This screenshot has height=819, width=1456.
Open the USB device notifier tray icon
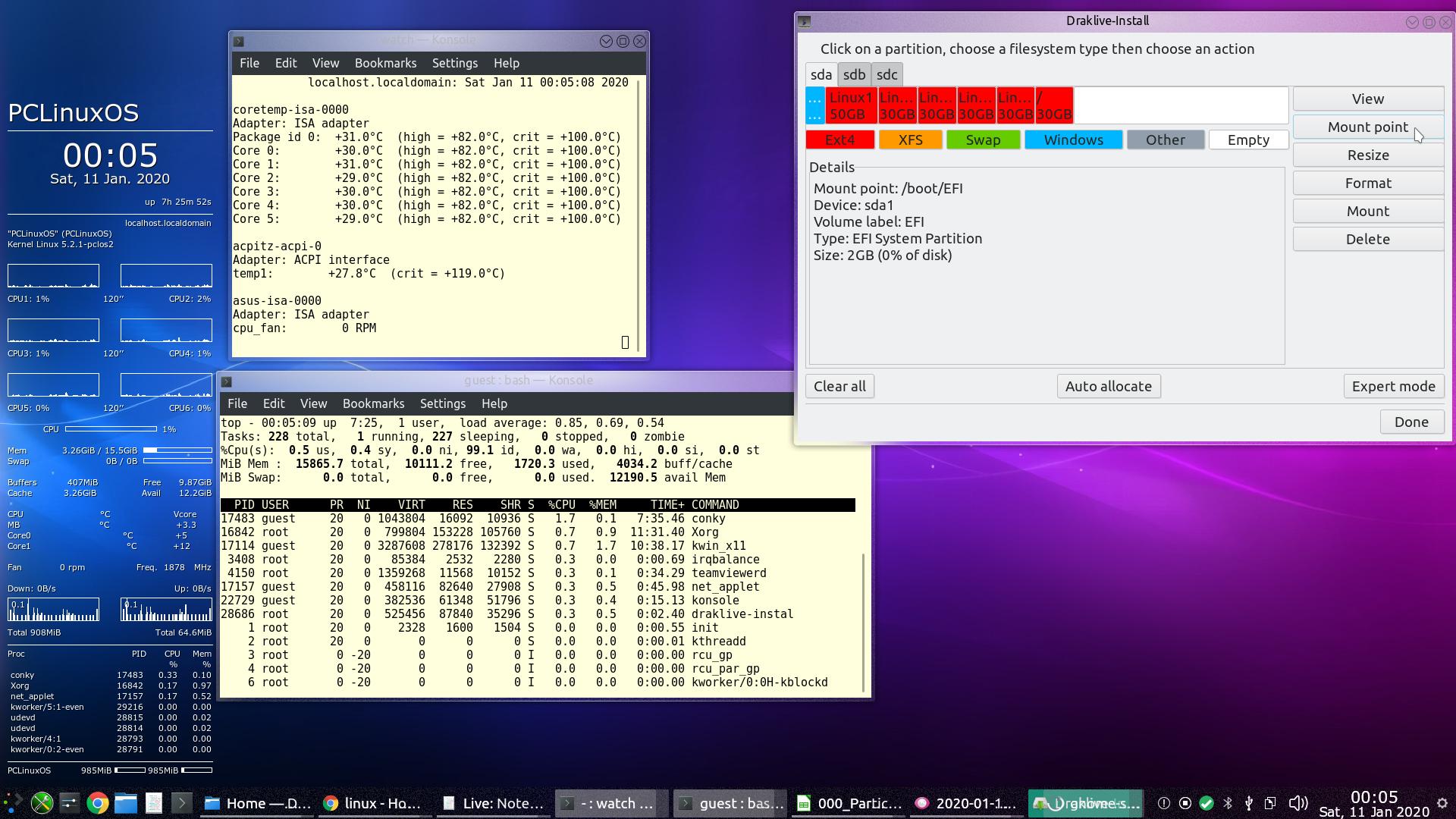(1249, 803)
